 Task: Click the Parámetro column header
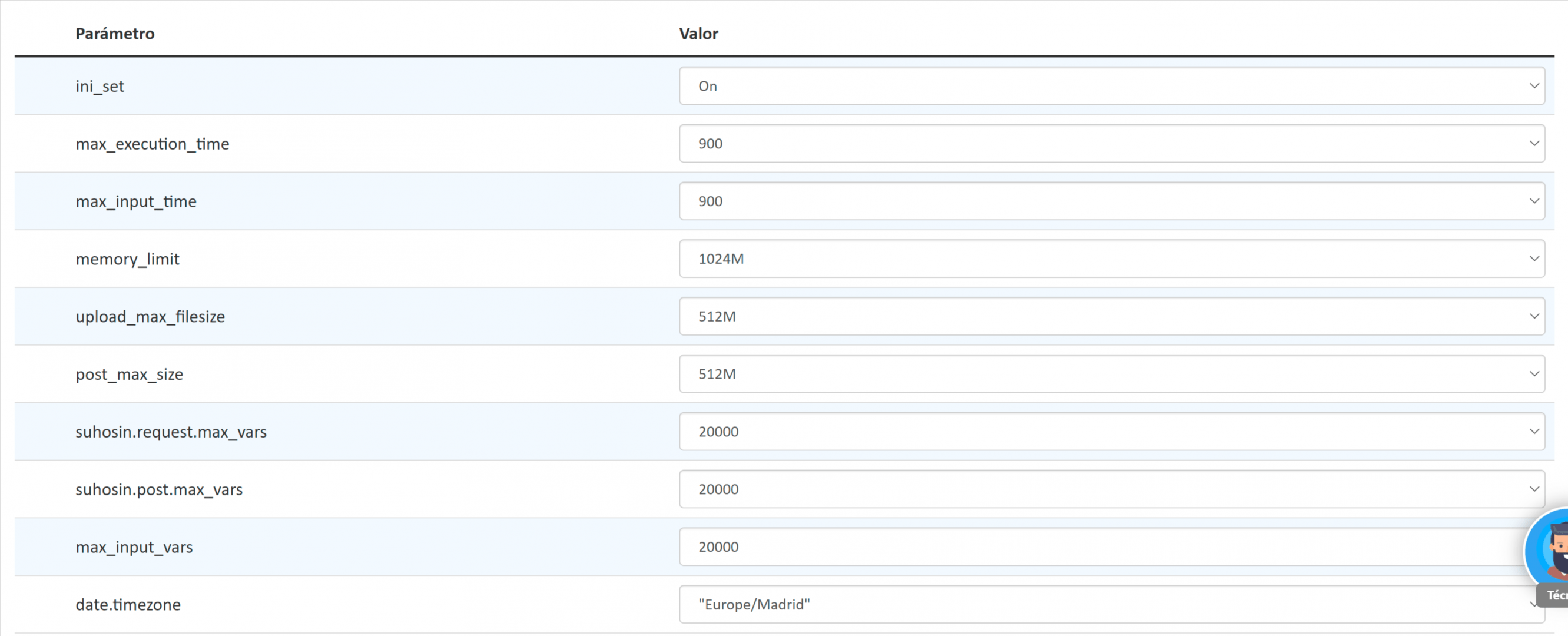[115, 34]
